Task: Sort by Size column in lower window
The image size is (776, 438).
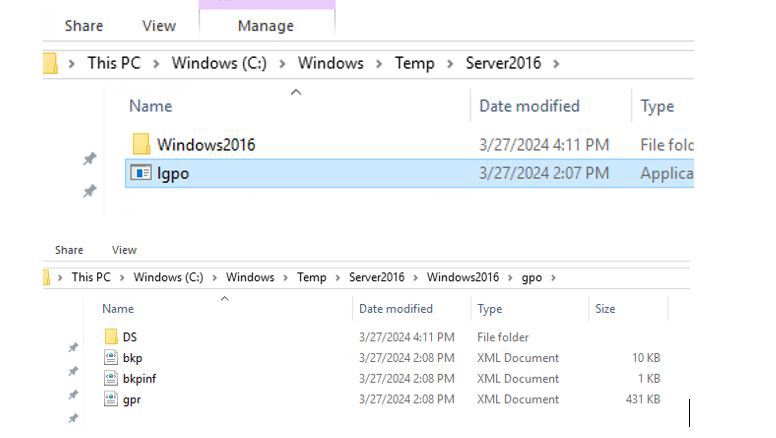Action: (605, 309)
